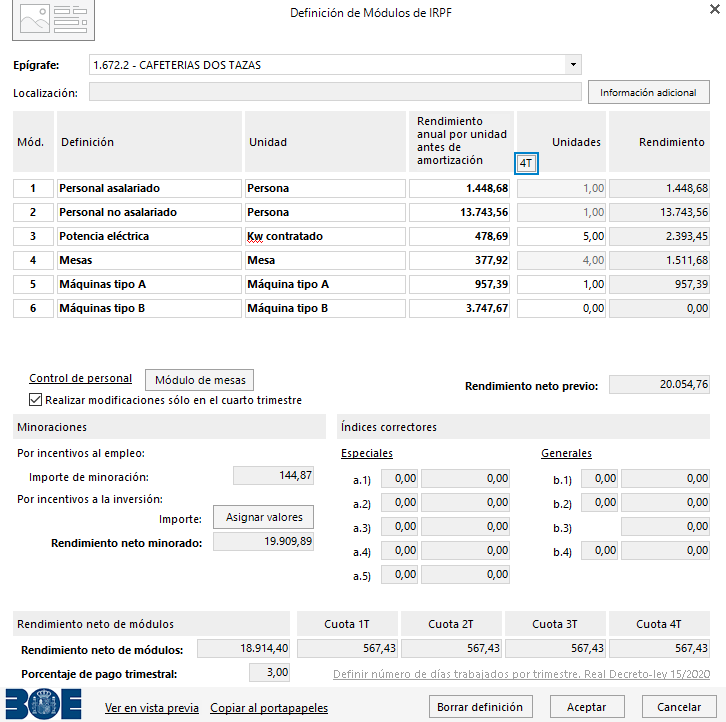This screenshot has height=722, width=726.
Task: Click the a.3) index first field
Action: (x=399, y=527)
